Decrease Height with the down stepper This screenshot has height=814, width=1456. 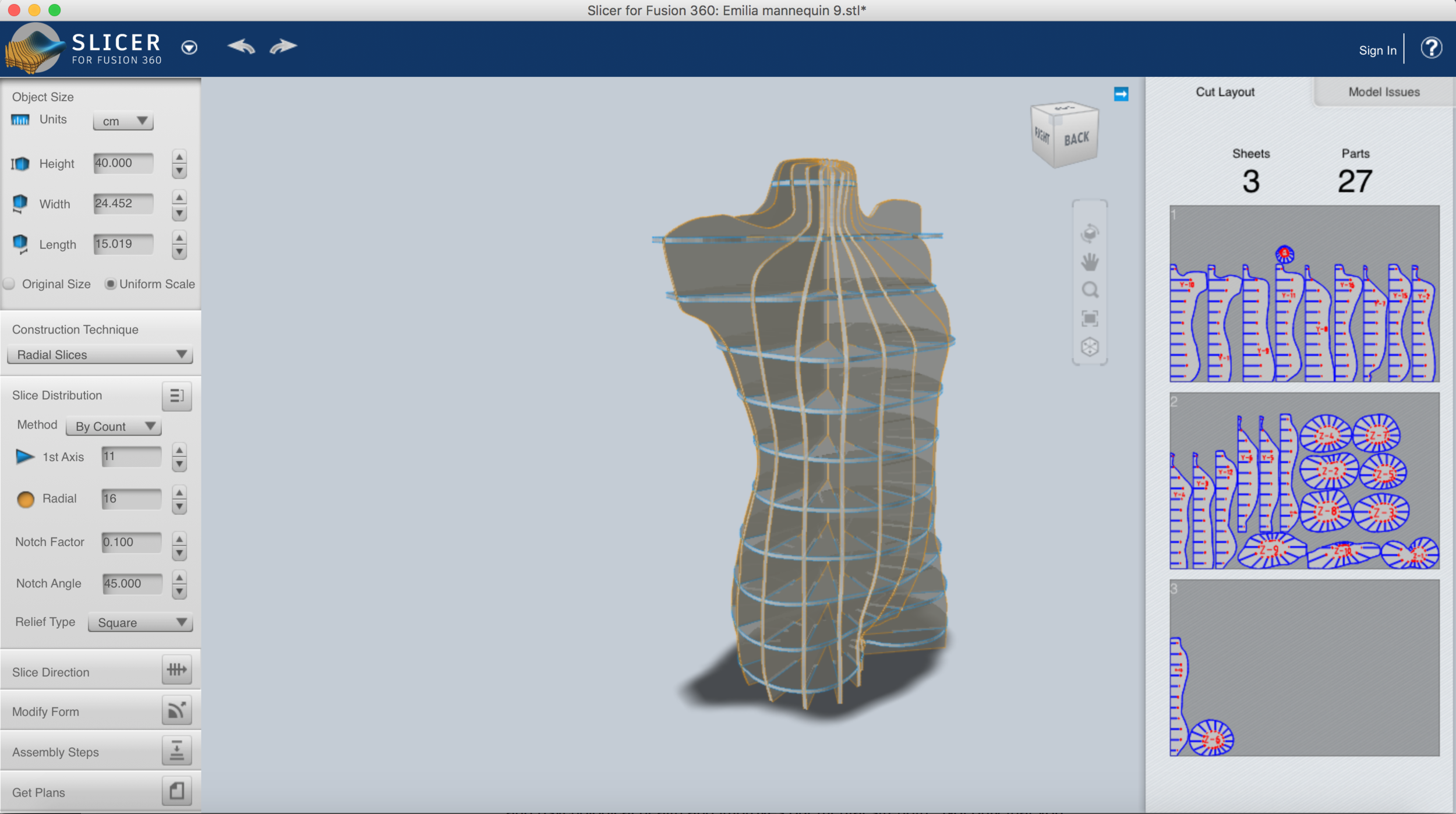point(179,171)
